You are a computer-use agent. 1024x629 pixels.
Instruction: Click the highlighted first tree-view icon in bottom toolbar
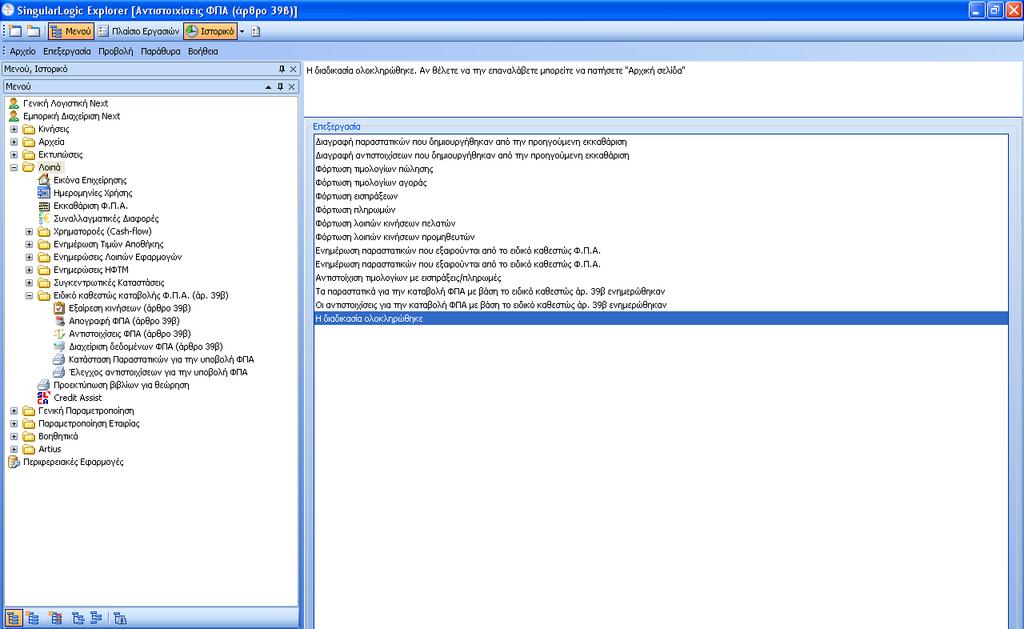click(14, 618)
